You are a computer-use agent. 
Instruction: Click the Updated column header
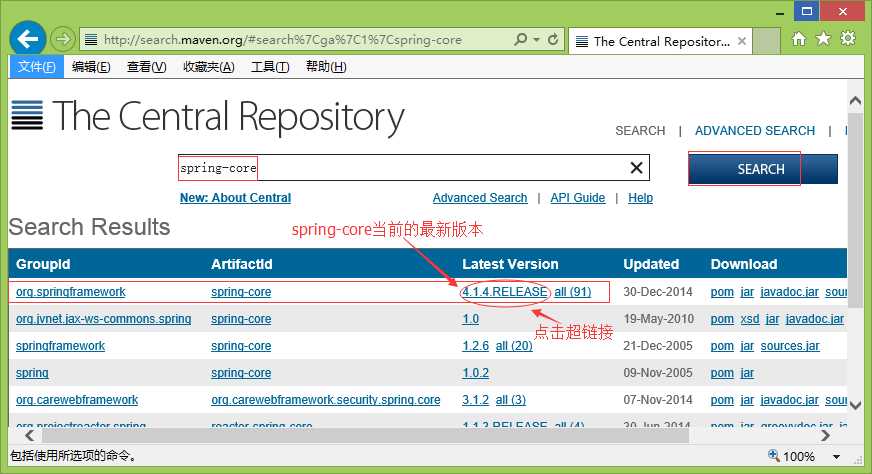pos(651,264)
